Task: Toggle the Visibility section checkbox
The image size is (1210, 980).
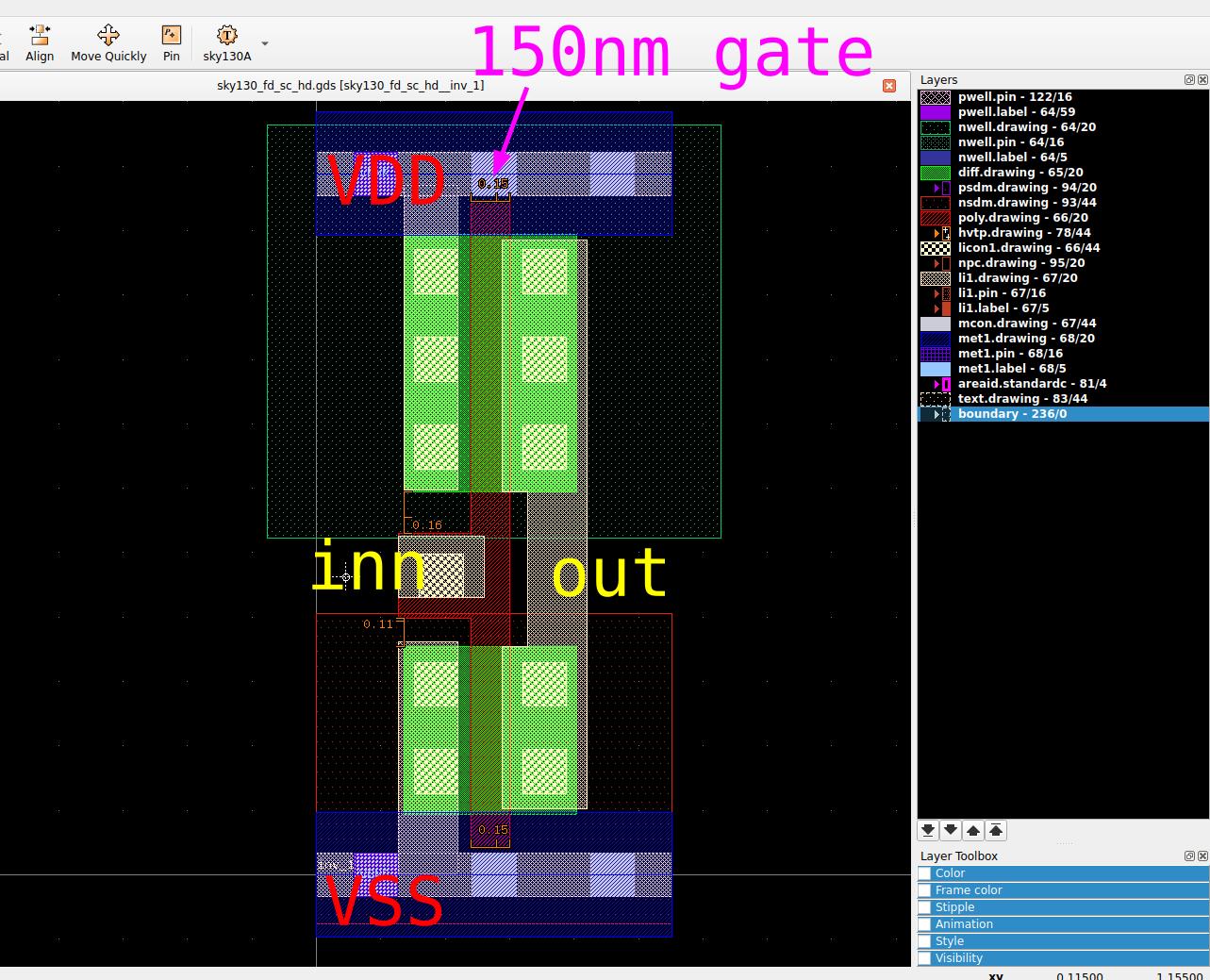Action: point(925,958)
